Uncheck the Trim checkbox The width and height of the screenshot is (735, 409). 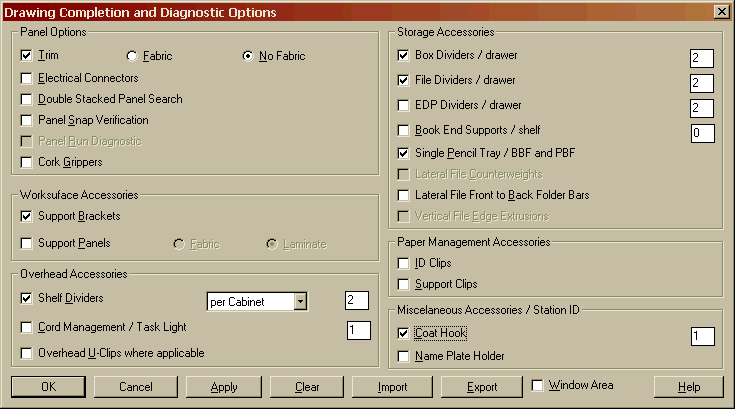coord(26,56)
